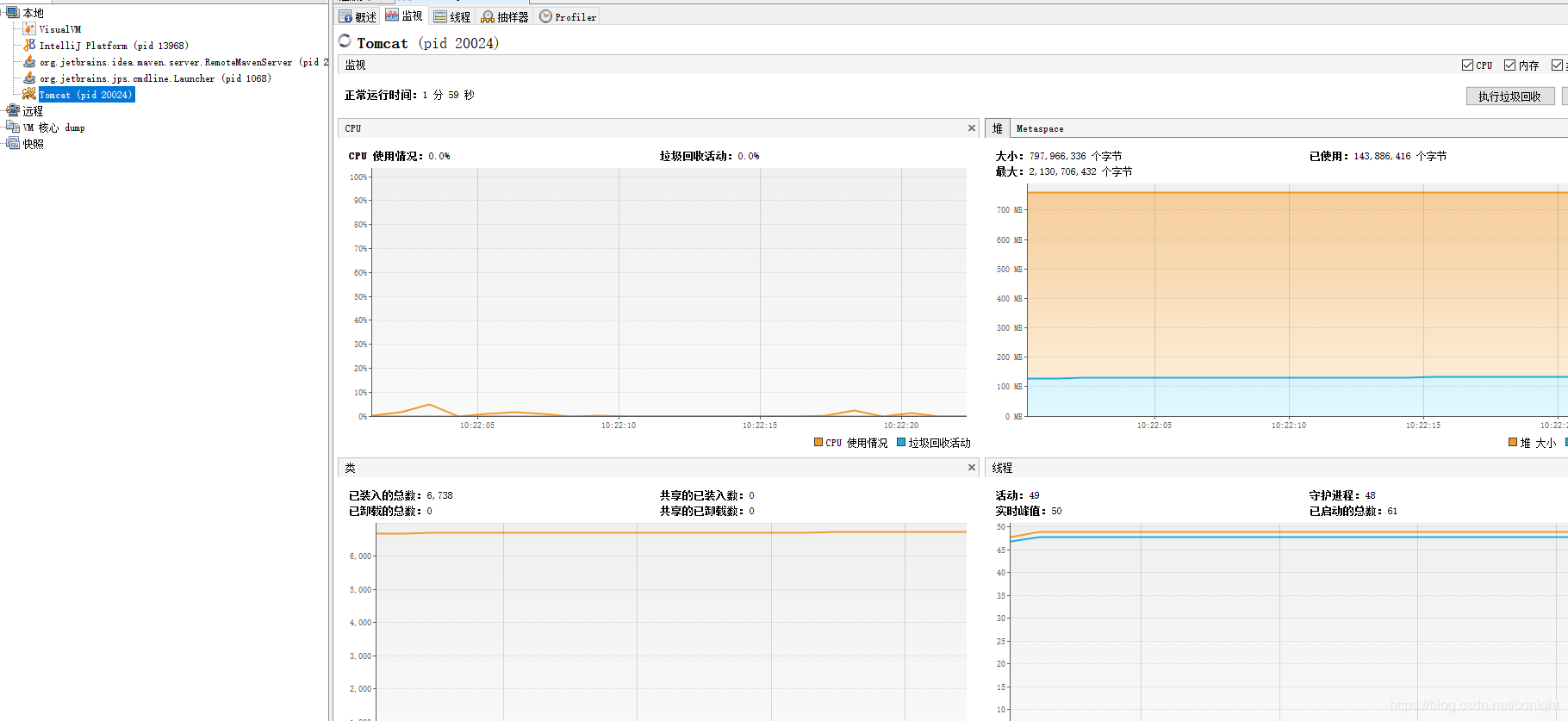Click 已装入的总数 6,738 text
The height and width of the screenshot is (721, 1568).
(401, 495)
